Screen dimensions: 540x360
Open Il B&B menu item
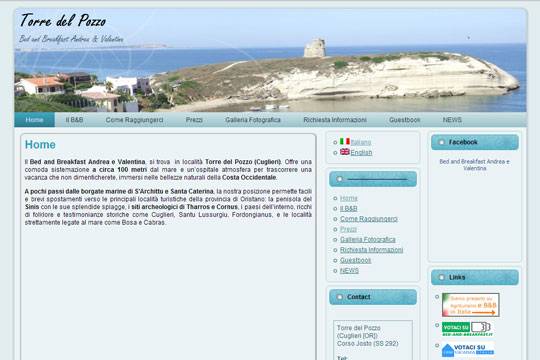(74, 120)
